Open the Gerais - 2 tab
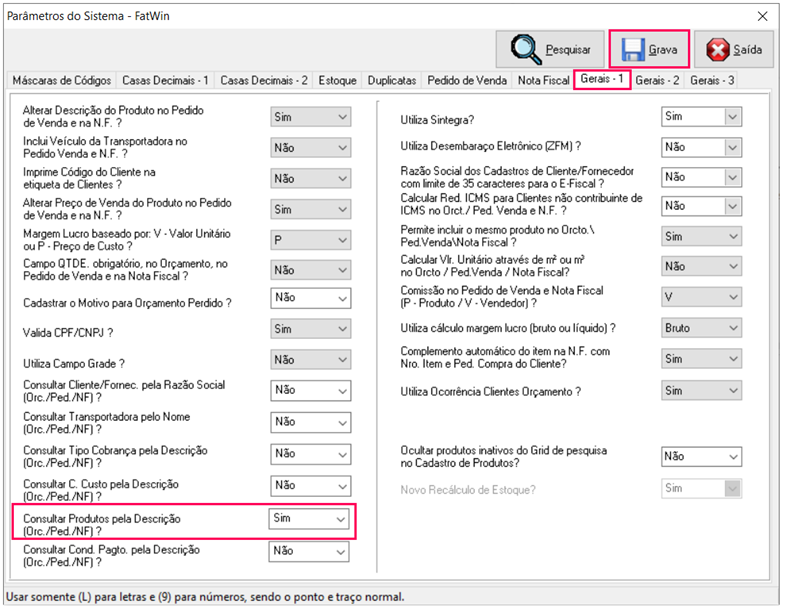Viewport: 785px width, 610px height. tap(657, 80)
